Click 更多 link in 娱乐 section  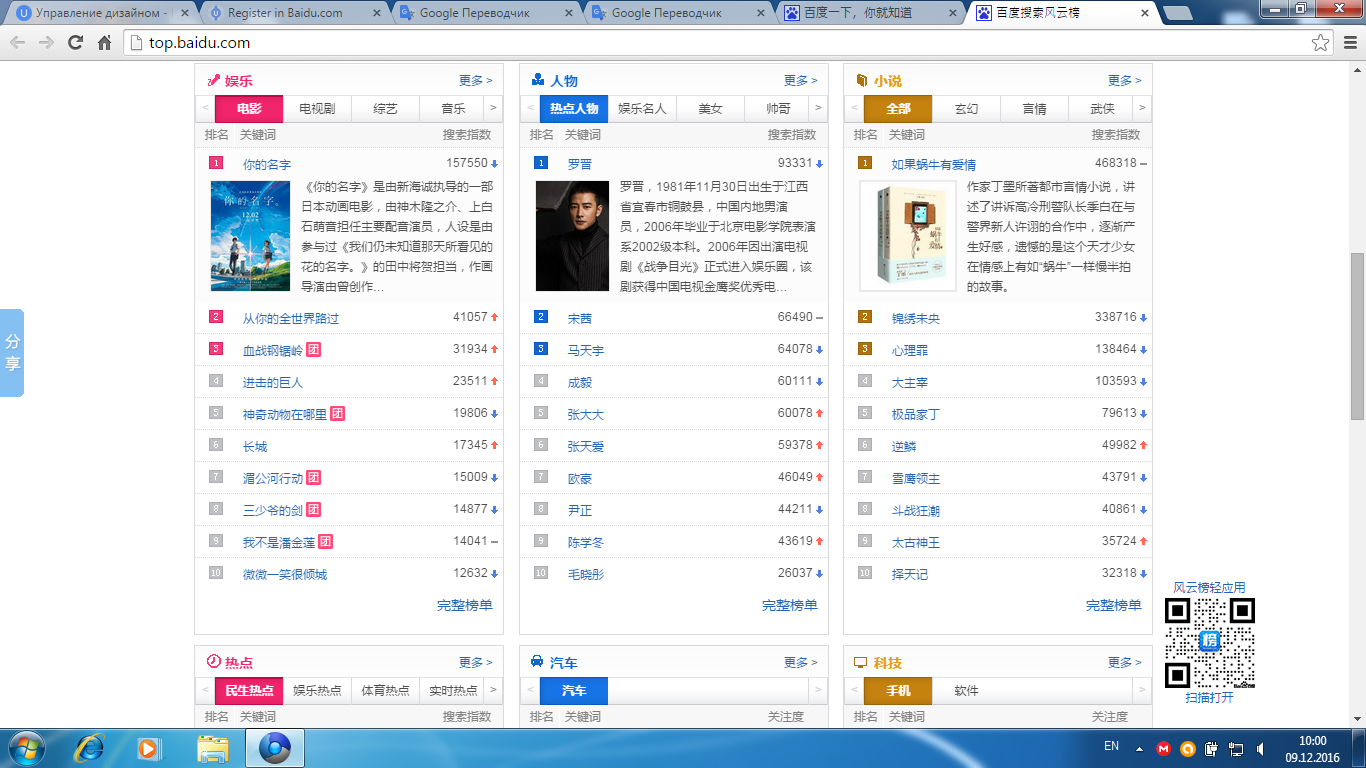(x=476, y=81)
